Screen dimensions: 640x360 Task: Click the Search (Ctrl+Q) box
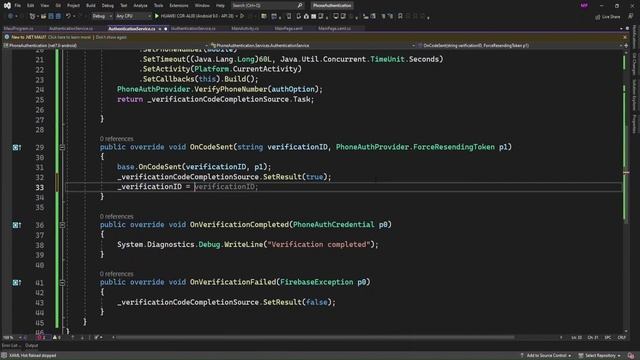[267, 6]
